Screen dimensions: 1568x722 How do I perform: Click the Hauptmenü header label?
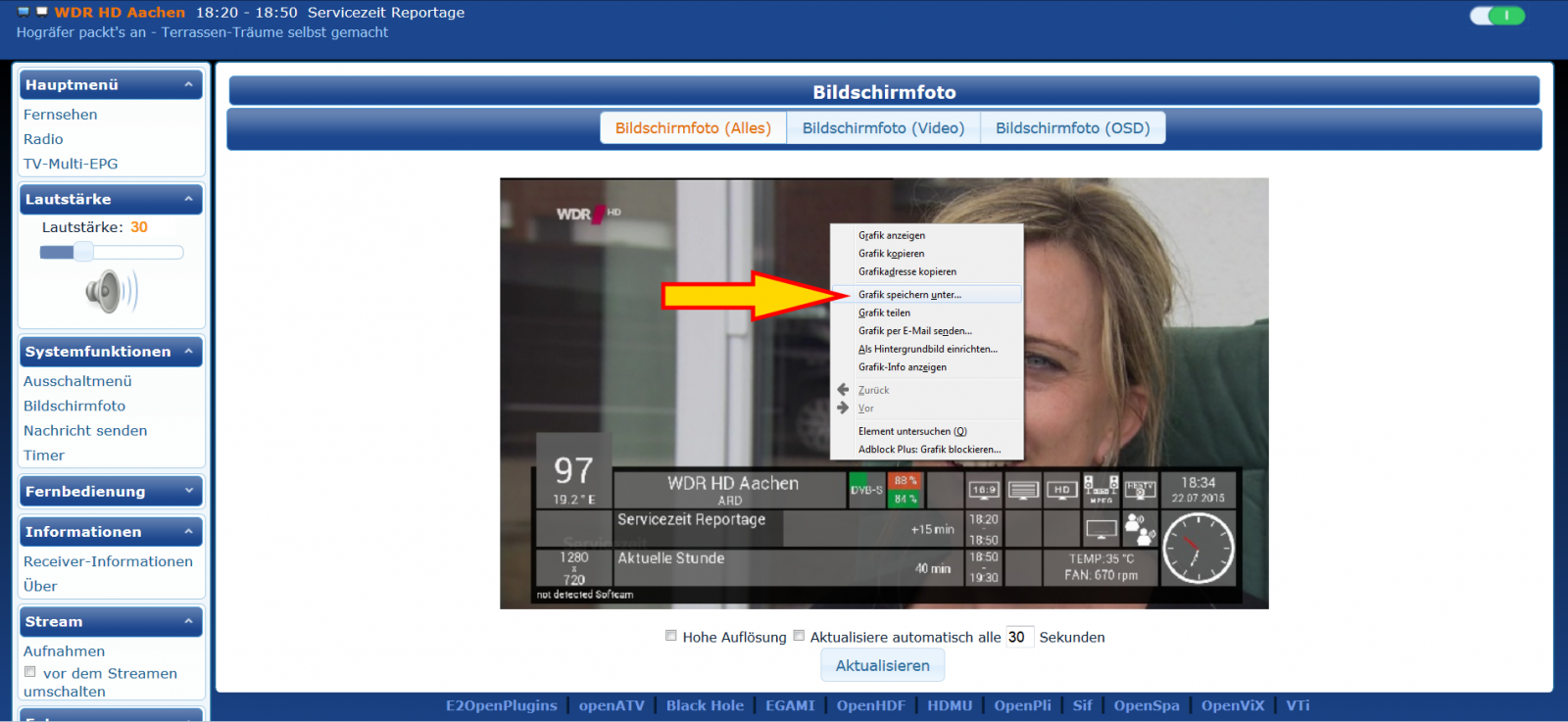click(x=72, y=85)
